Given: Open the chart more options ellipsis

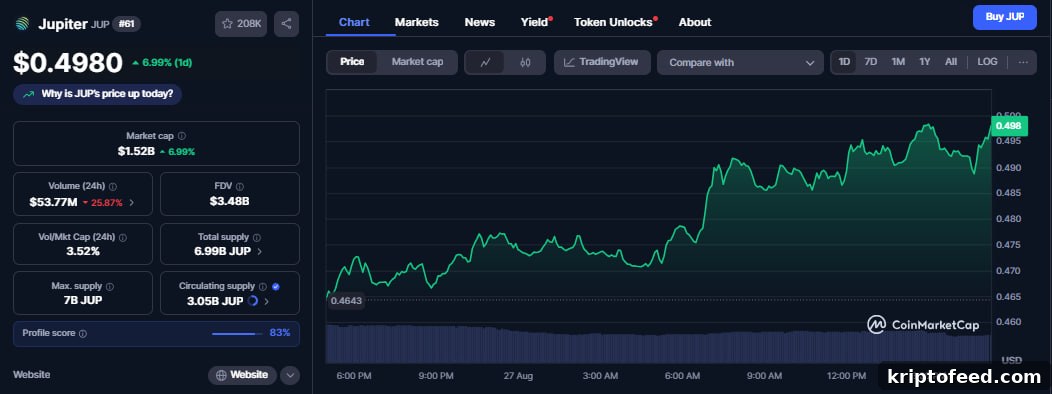Looking at the screenshot, I should pyautogui.click(x=1023, y=62).
